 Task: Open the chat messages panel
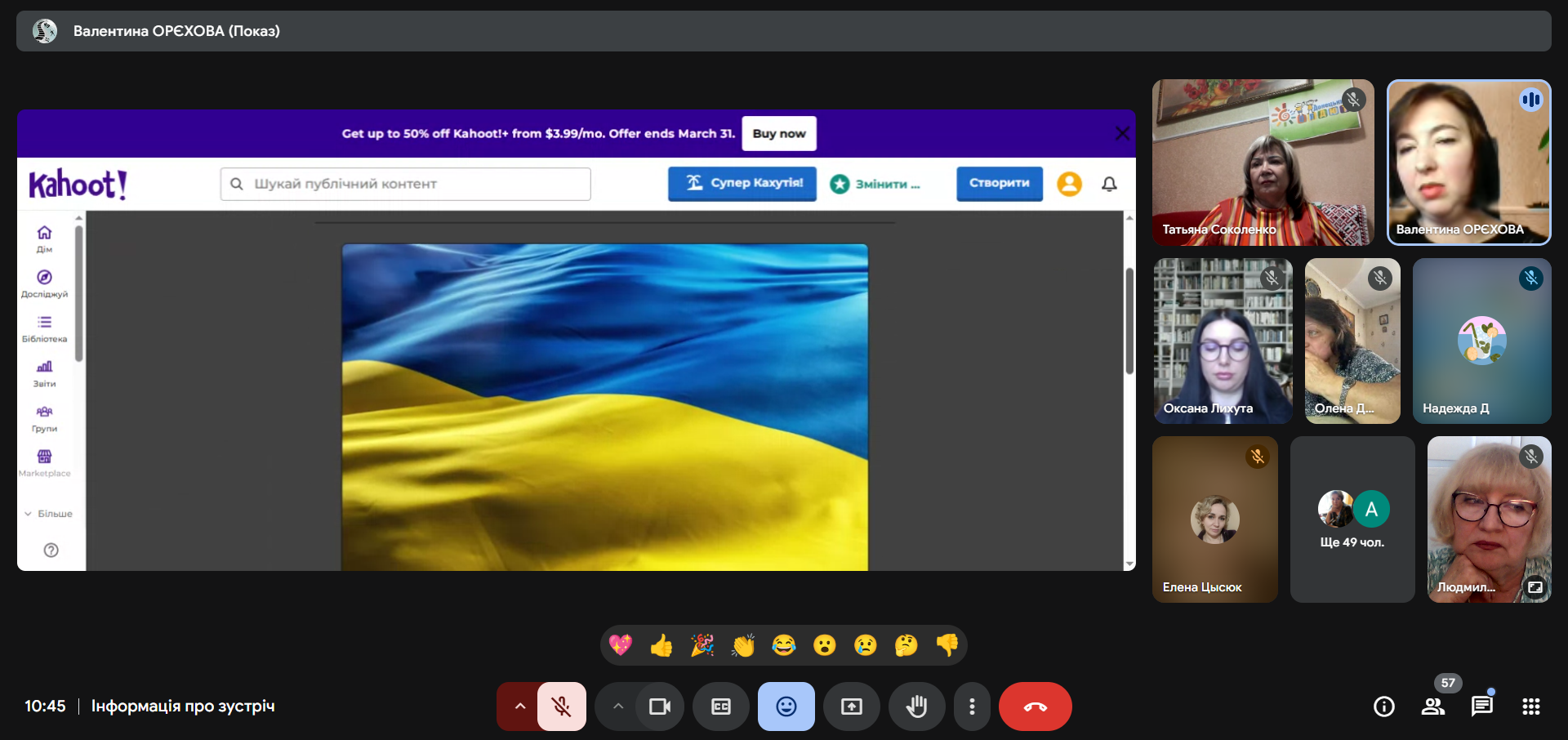point(1481,707)
